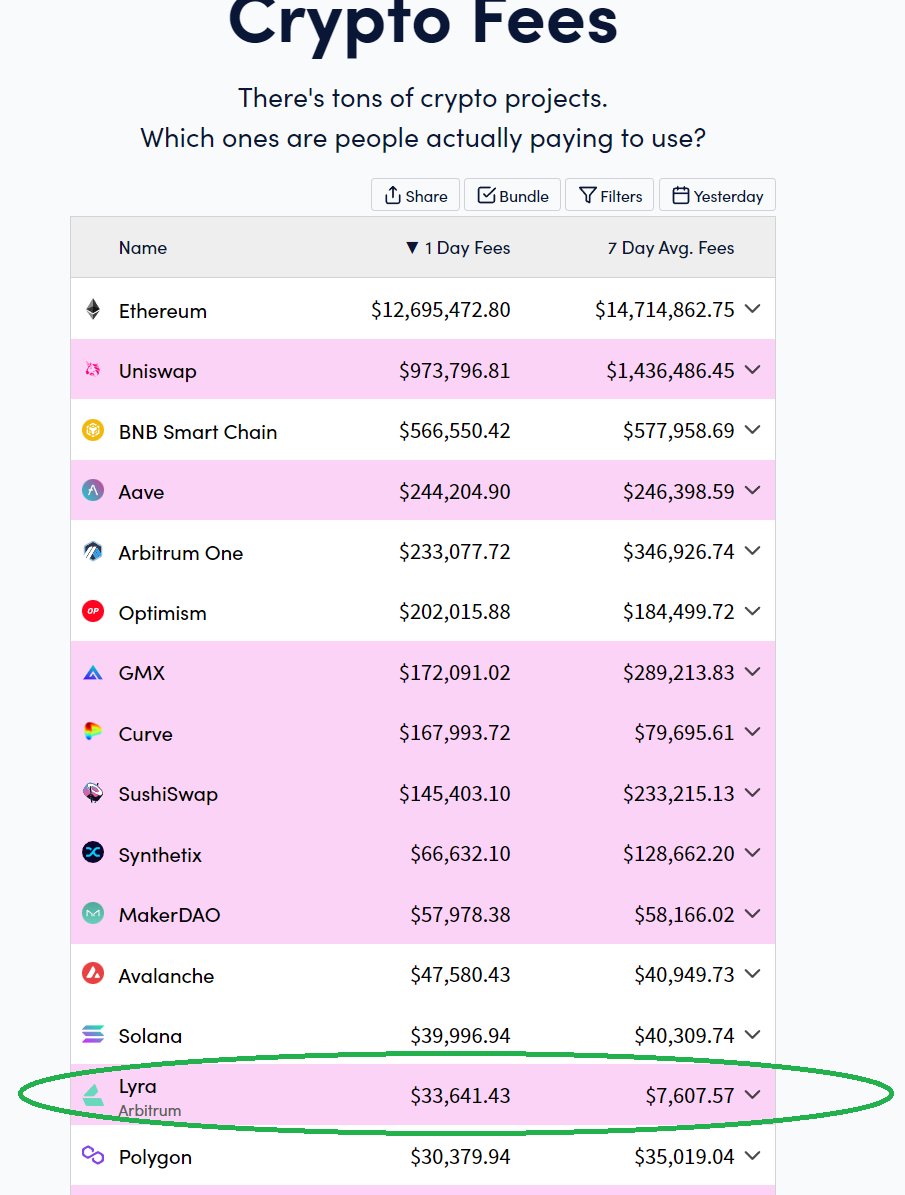Select the Optimism name text
The image size is (905, 1195).
(162, 614)
